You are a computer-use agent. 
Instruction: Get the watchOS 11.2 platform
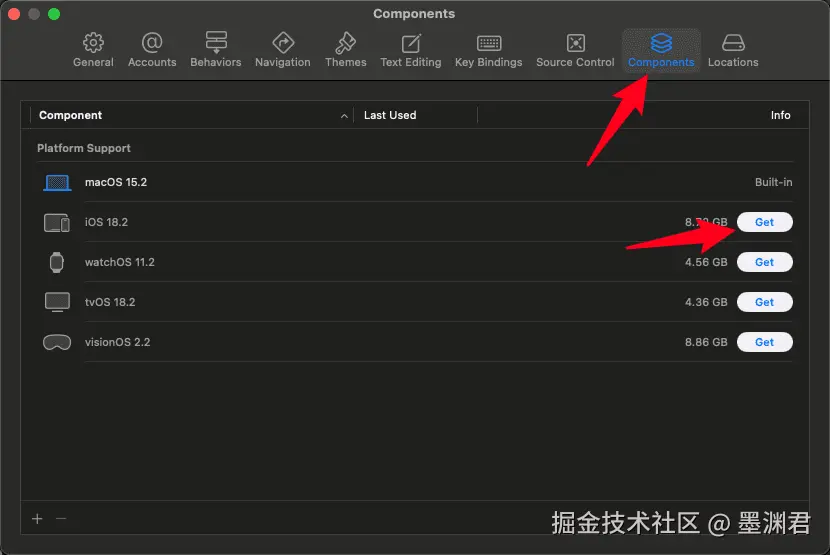pyautogui.click(x=764, y=262)
